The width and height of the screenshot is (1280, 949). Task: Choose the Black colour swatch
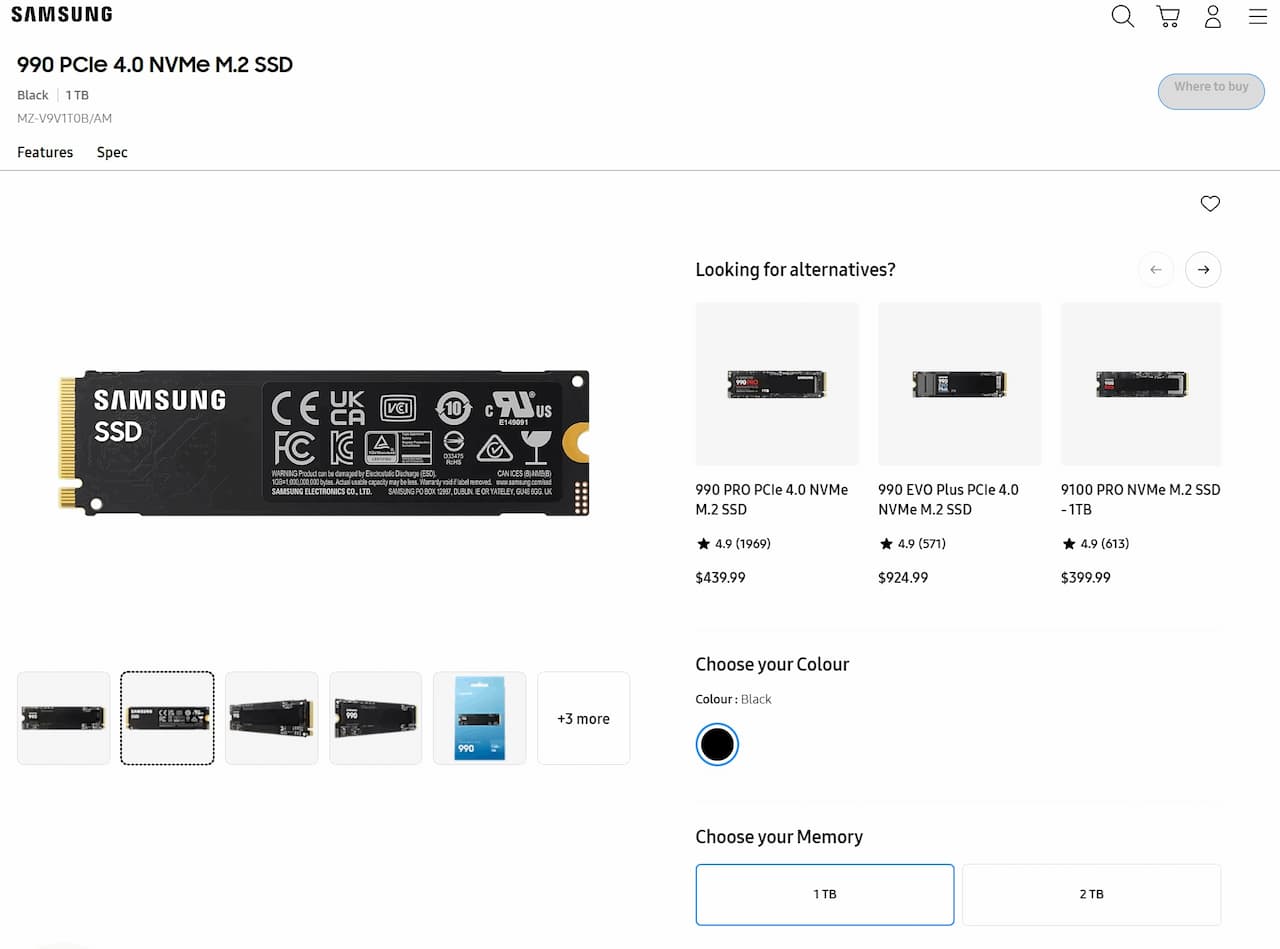[x=717, y=744]
